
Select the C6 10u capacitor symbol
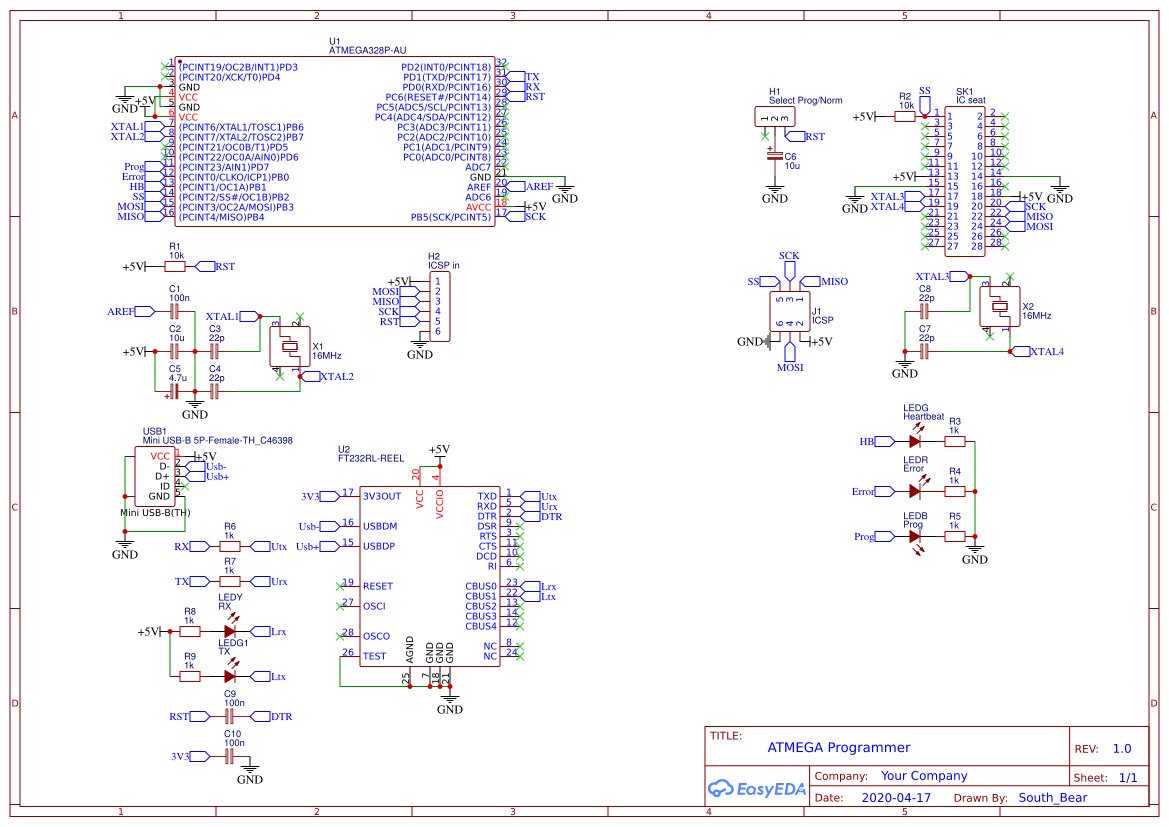(x=775, y=155)
